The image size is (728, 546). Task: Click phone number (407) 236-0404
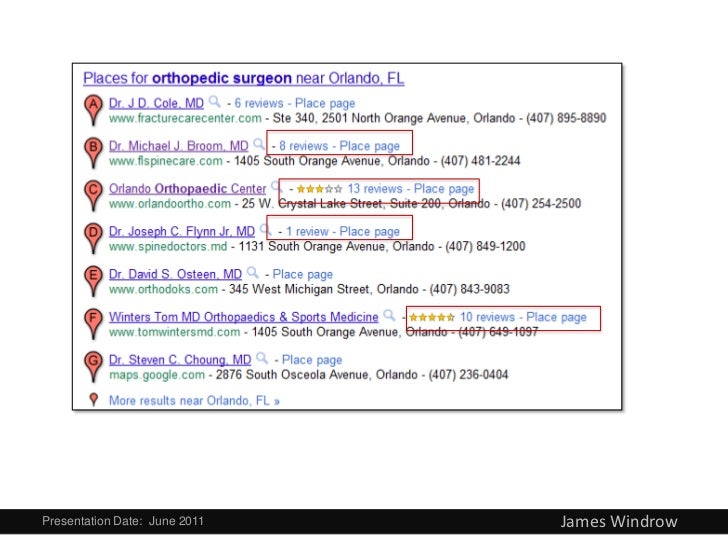point(468,374)
